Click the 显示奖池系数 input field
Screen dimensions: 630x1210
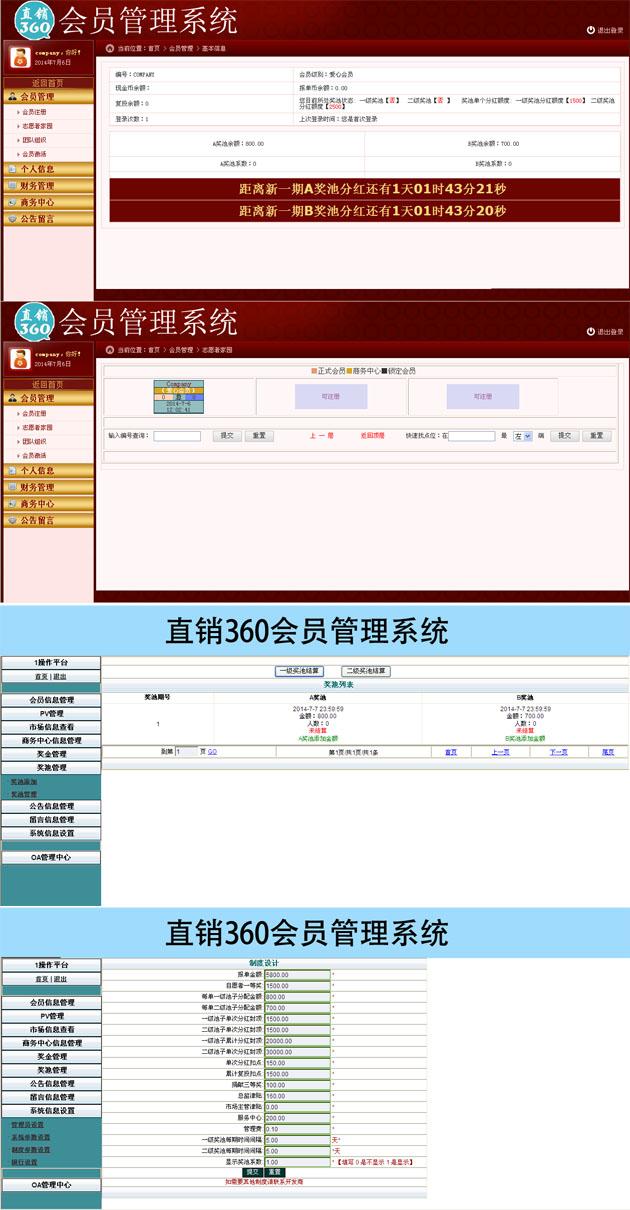[x=296, y=1162]
